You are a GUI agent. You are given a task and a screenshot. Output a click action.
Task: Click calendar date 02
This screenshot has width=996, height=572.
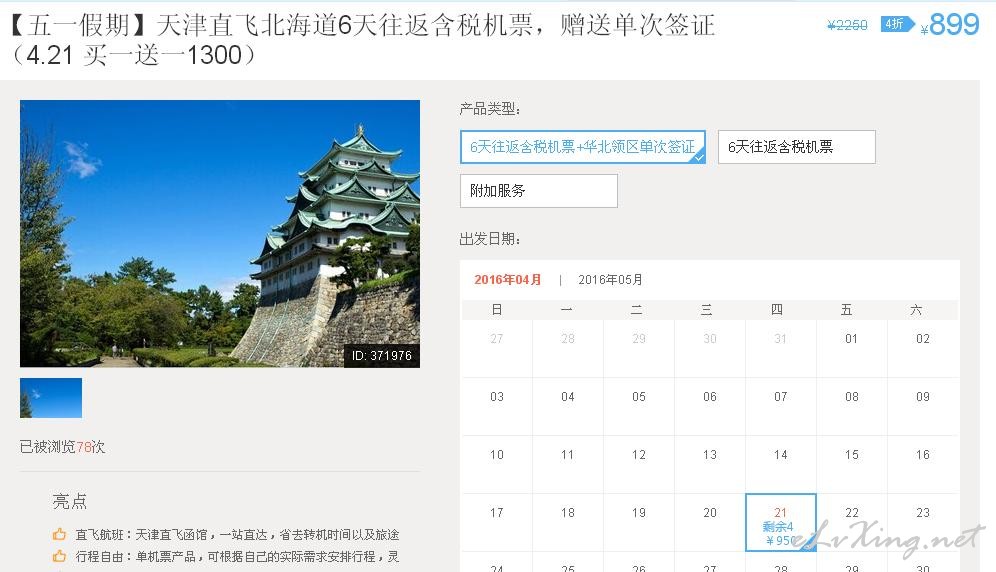[922, 339]
